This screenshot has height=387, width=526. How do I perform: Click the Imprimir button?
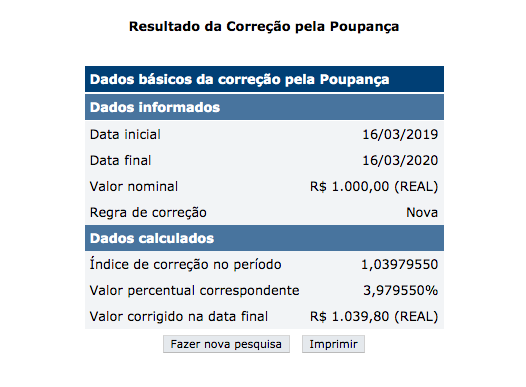[x=333, y=344]
